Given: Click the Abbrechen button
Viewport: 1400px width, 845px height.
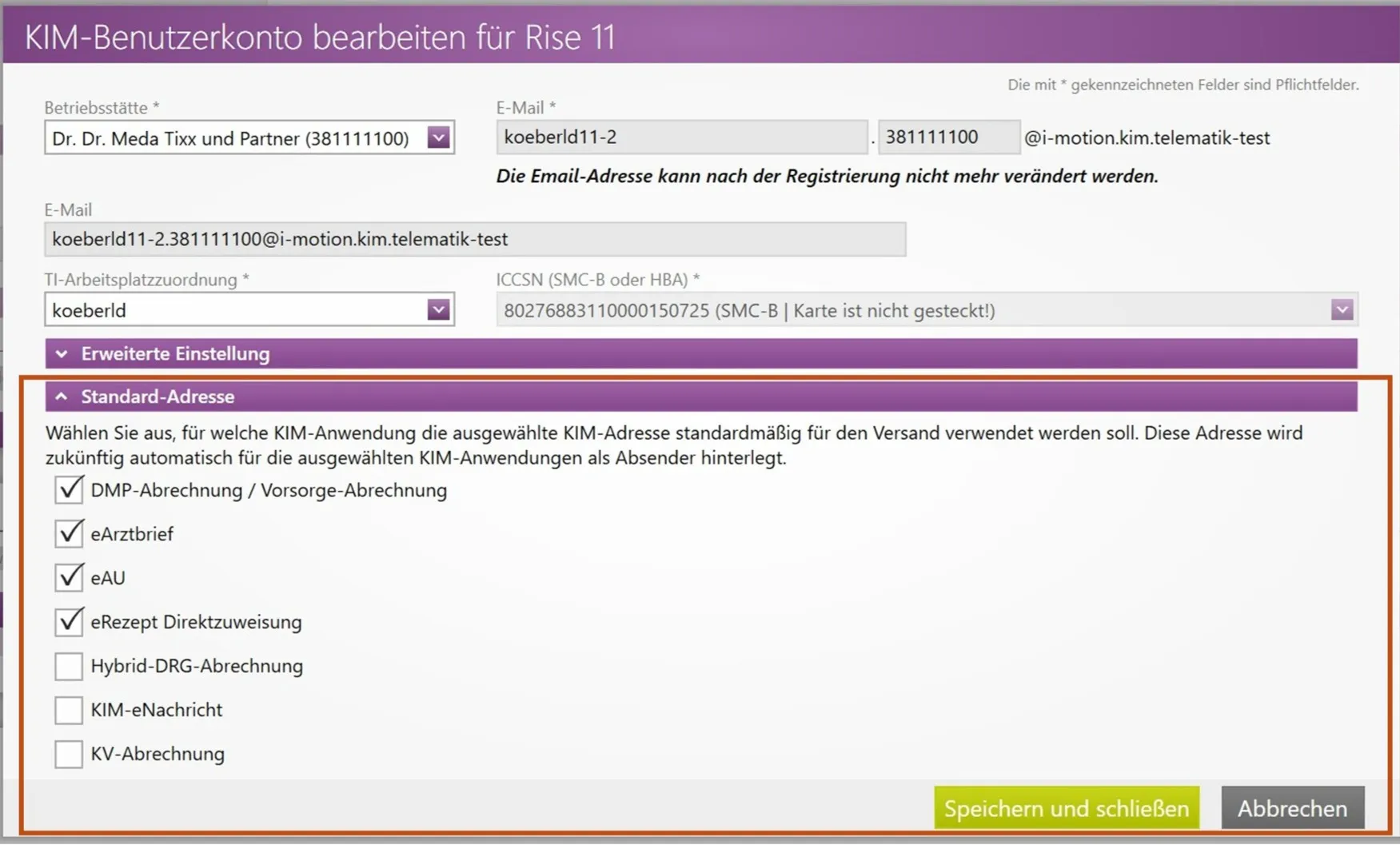Looking at the screenshot, I should pyautogui.click(x=1292, y=808).
